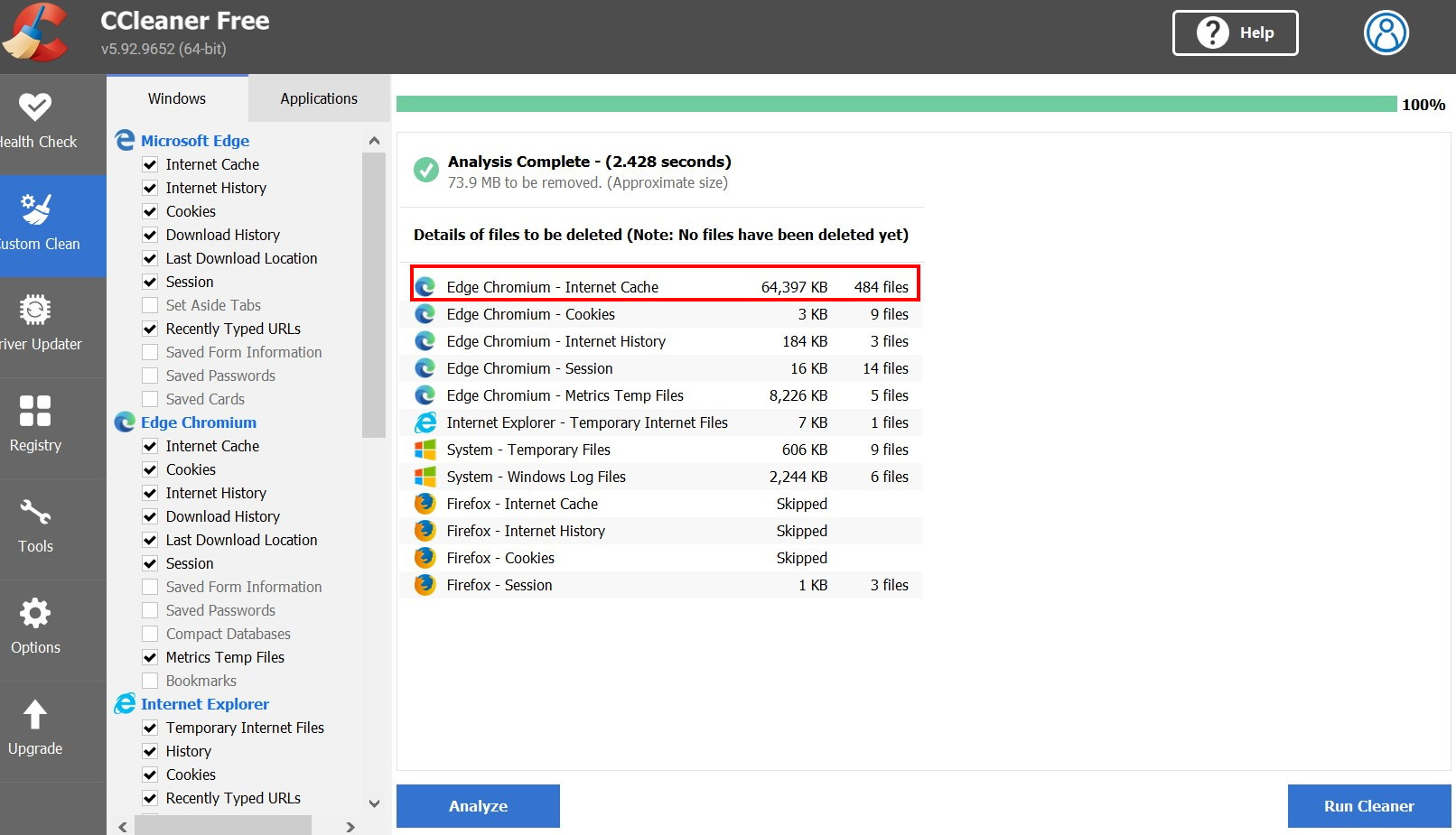Uncheck Edge Chromium Download History checkbox
Viewport: 1456px width, 835px height.
(x=150, y=516)
